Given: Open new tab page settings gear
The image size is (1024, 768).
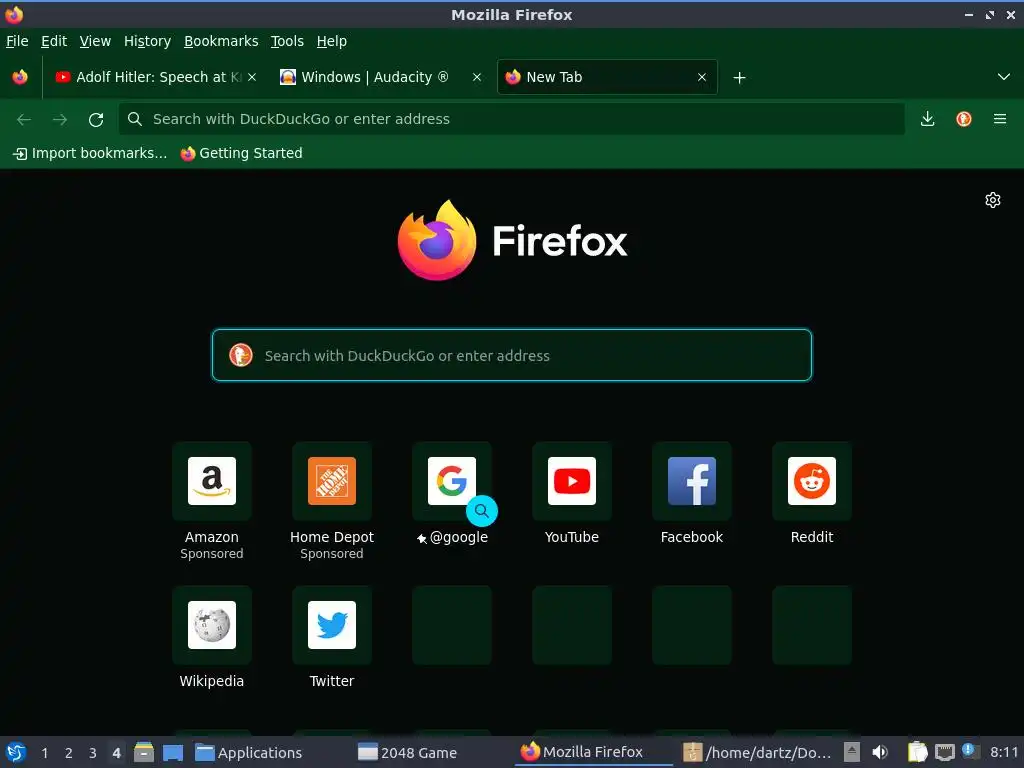Looking at the screenshot, I should (993, 200).
